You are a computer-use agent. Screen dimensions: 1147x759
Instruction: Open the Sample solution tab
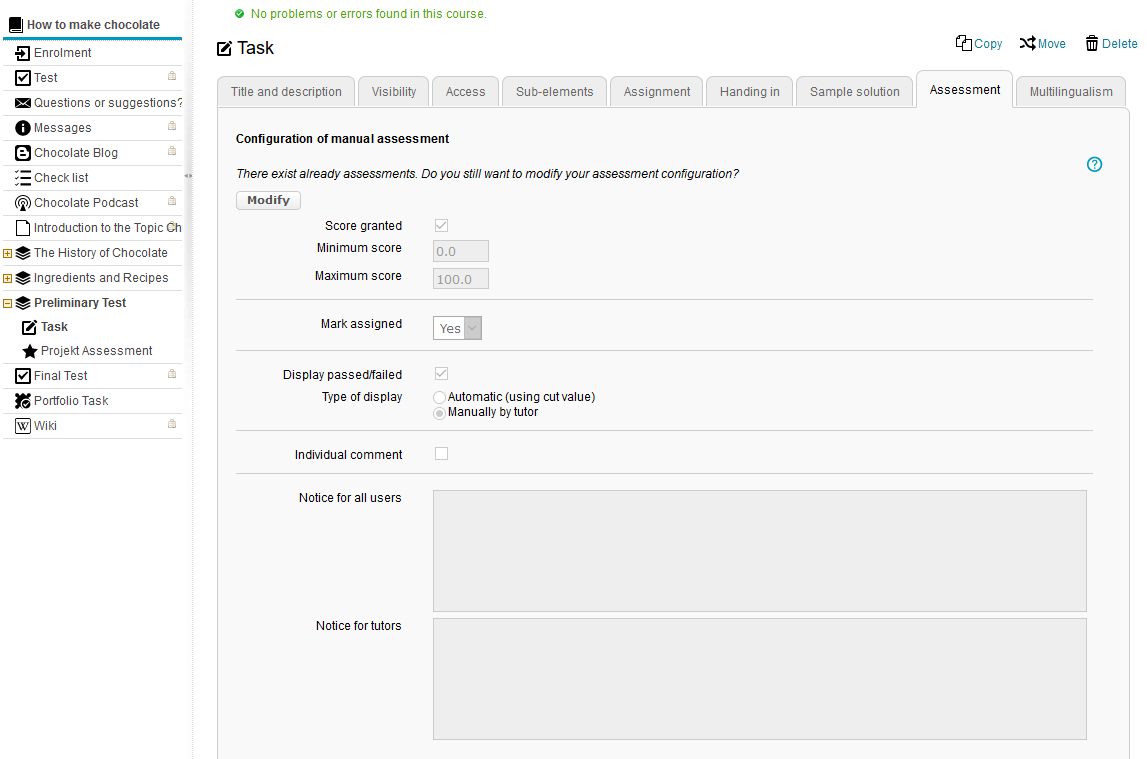coord(854,91)
